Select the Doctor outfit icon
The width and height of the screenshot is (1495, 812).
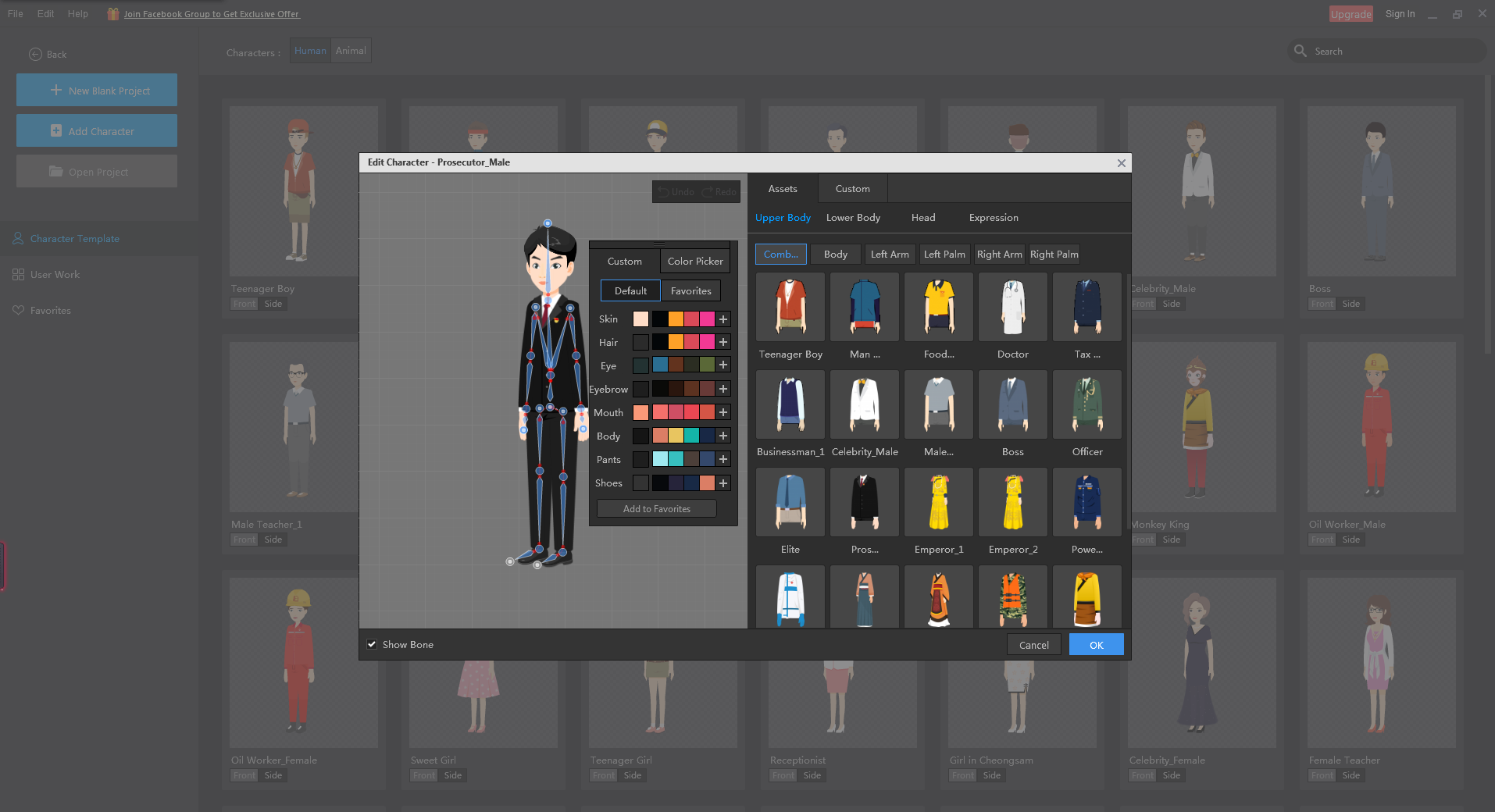coord(1012,307)
